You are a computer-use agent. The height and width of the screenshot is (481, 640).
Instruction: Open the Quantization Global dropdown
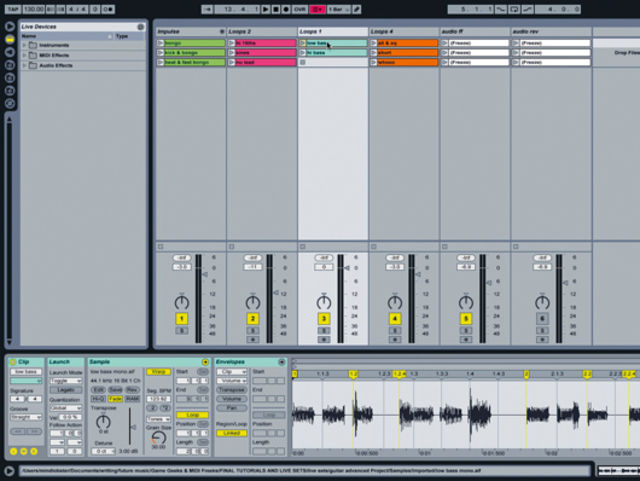pos(65,408)
